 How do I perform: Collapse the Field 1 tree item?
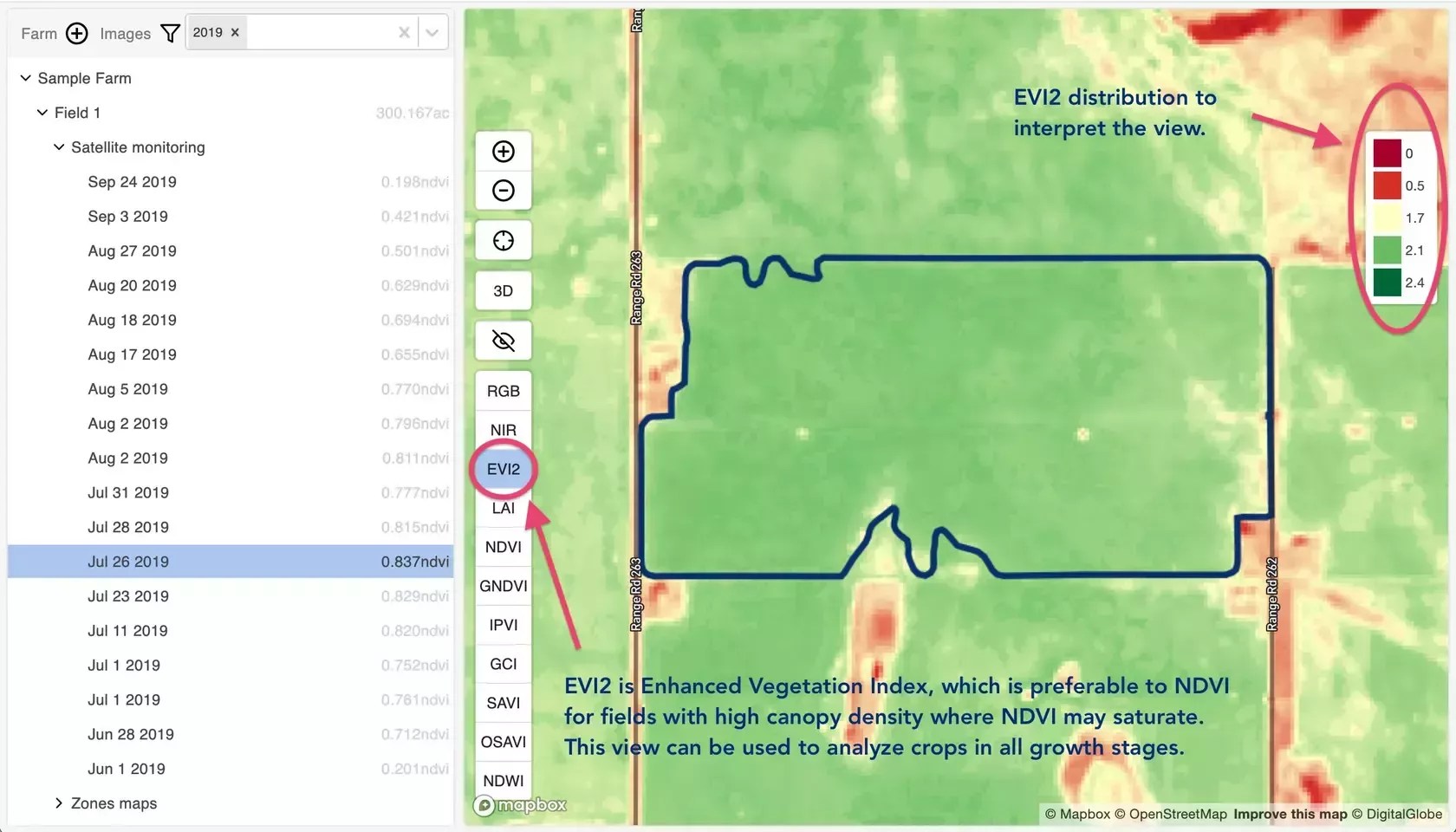tap(40, 112)
